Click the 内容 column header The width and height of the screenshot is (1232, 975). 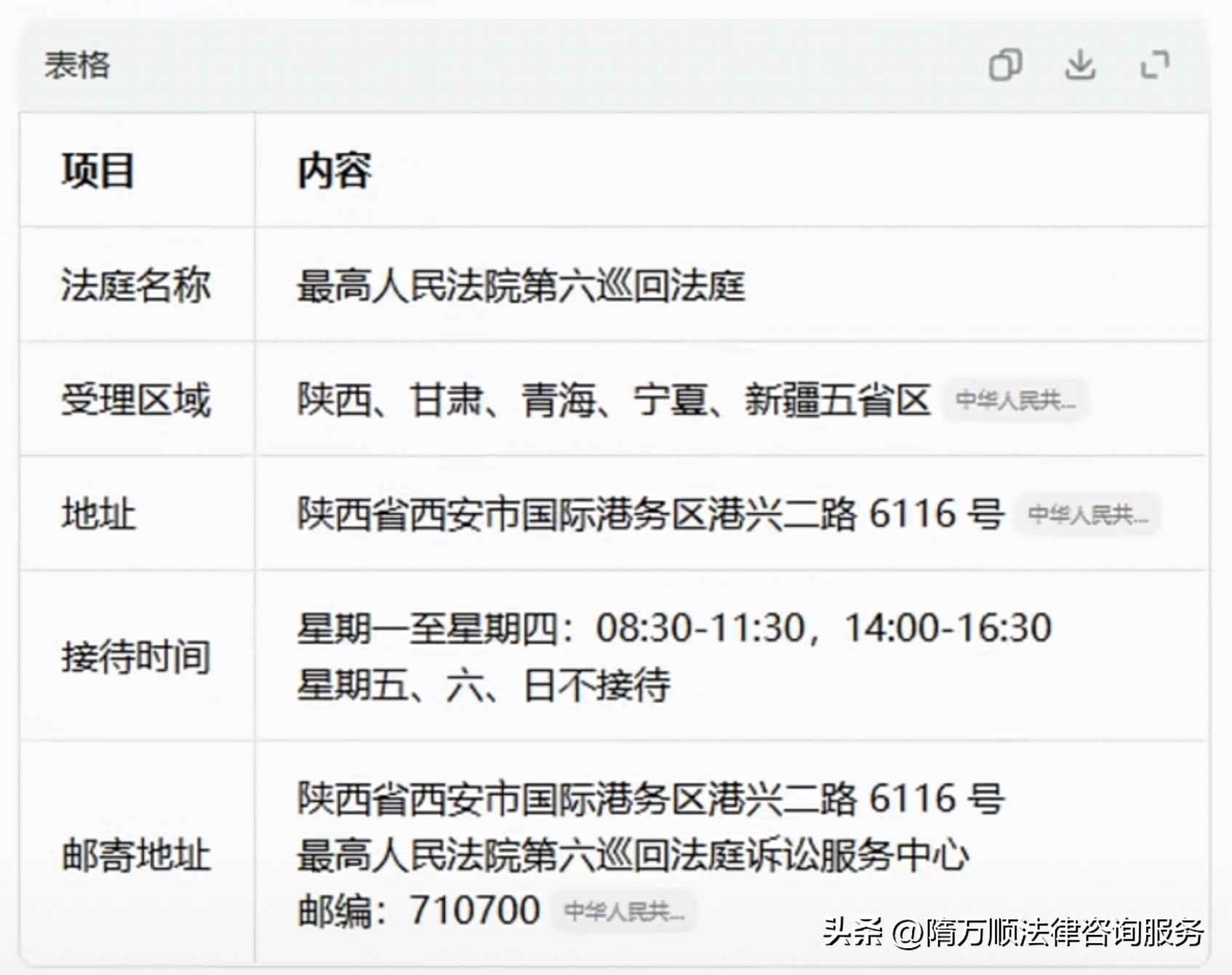(335, 171)
